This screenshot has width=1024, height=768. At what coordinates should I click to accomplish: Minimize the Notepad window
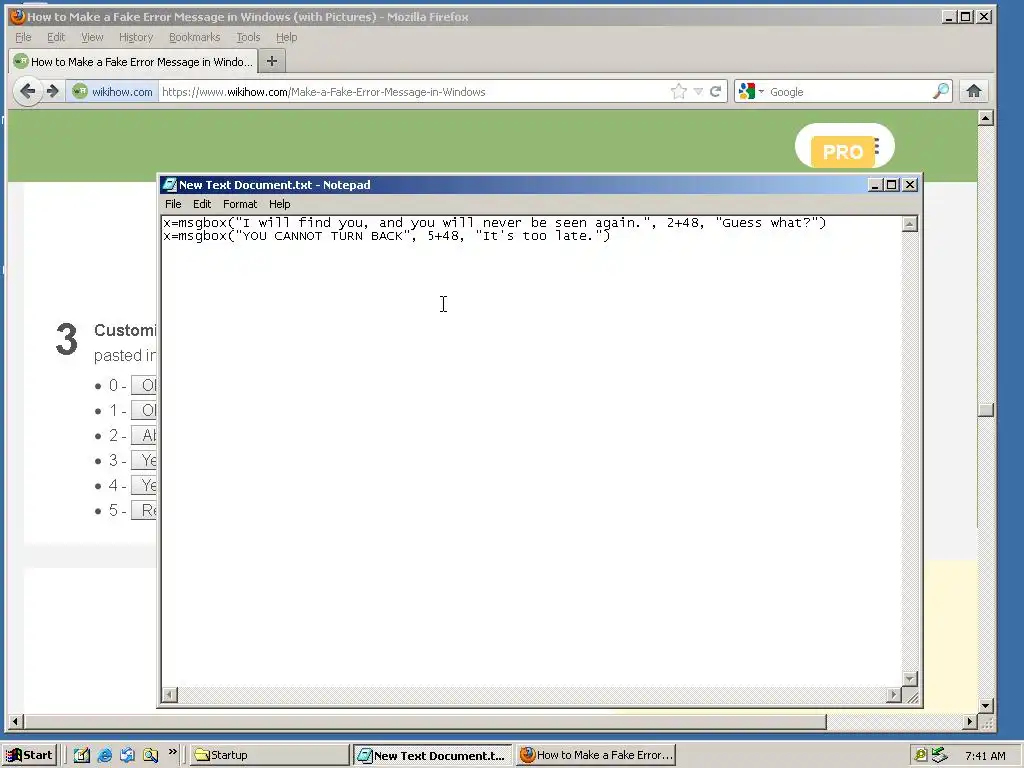tap(876, 185)
